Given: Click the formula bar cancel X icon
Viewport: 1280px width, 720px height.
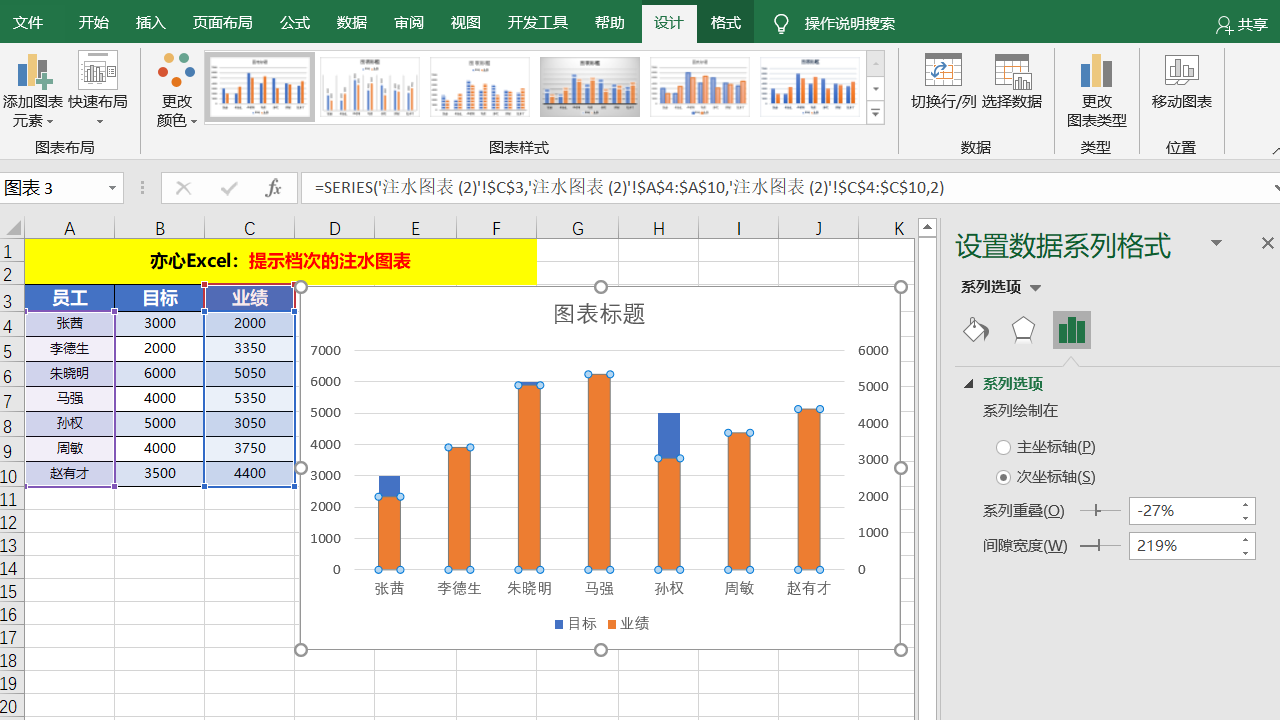Looking at the screenshot, I should tap(183, 187).
